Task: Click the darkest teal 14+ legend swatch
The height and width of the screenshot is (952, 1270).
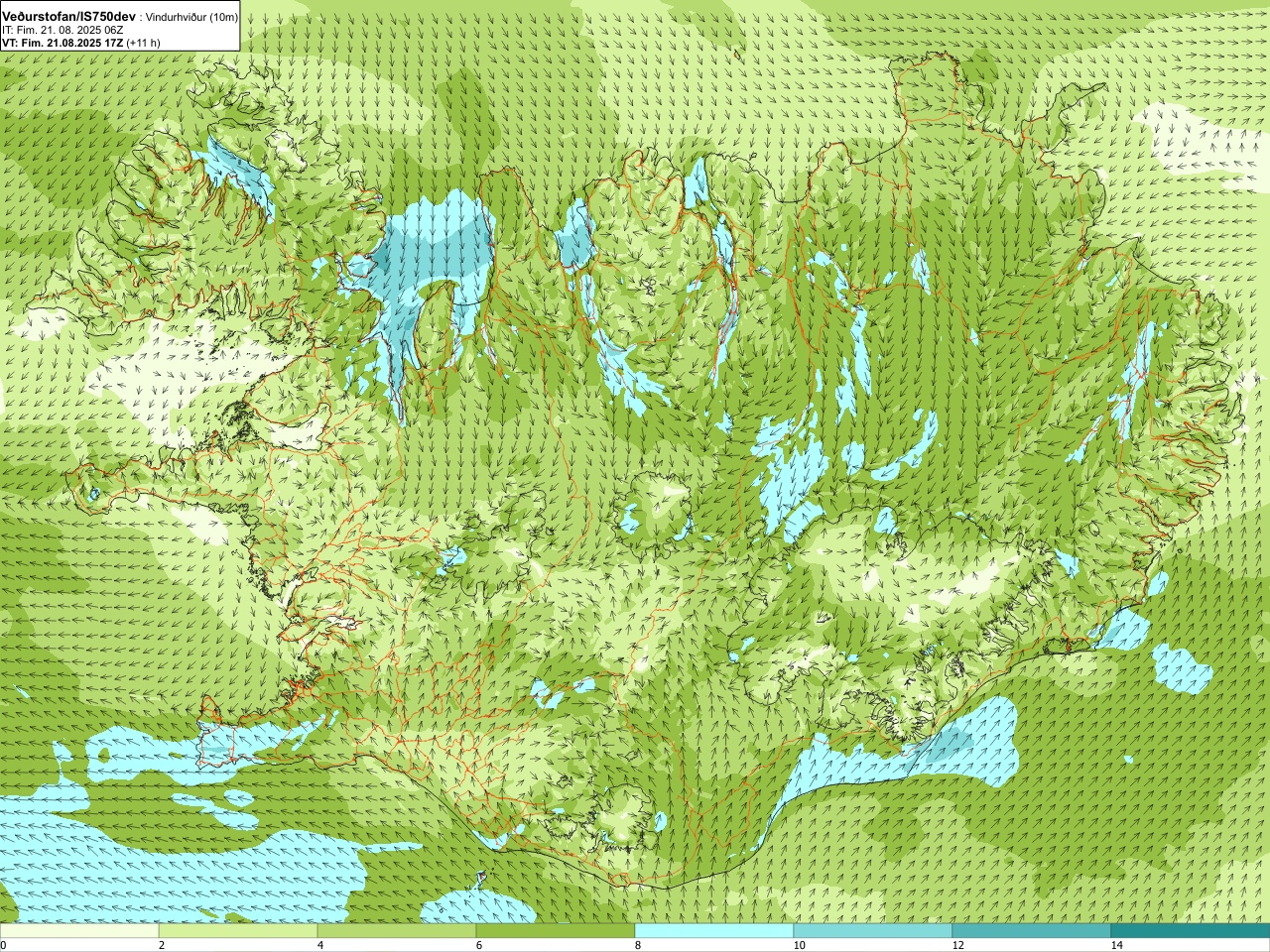Action: coord(1191,931)
